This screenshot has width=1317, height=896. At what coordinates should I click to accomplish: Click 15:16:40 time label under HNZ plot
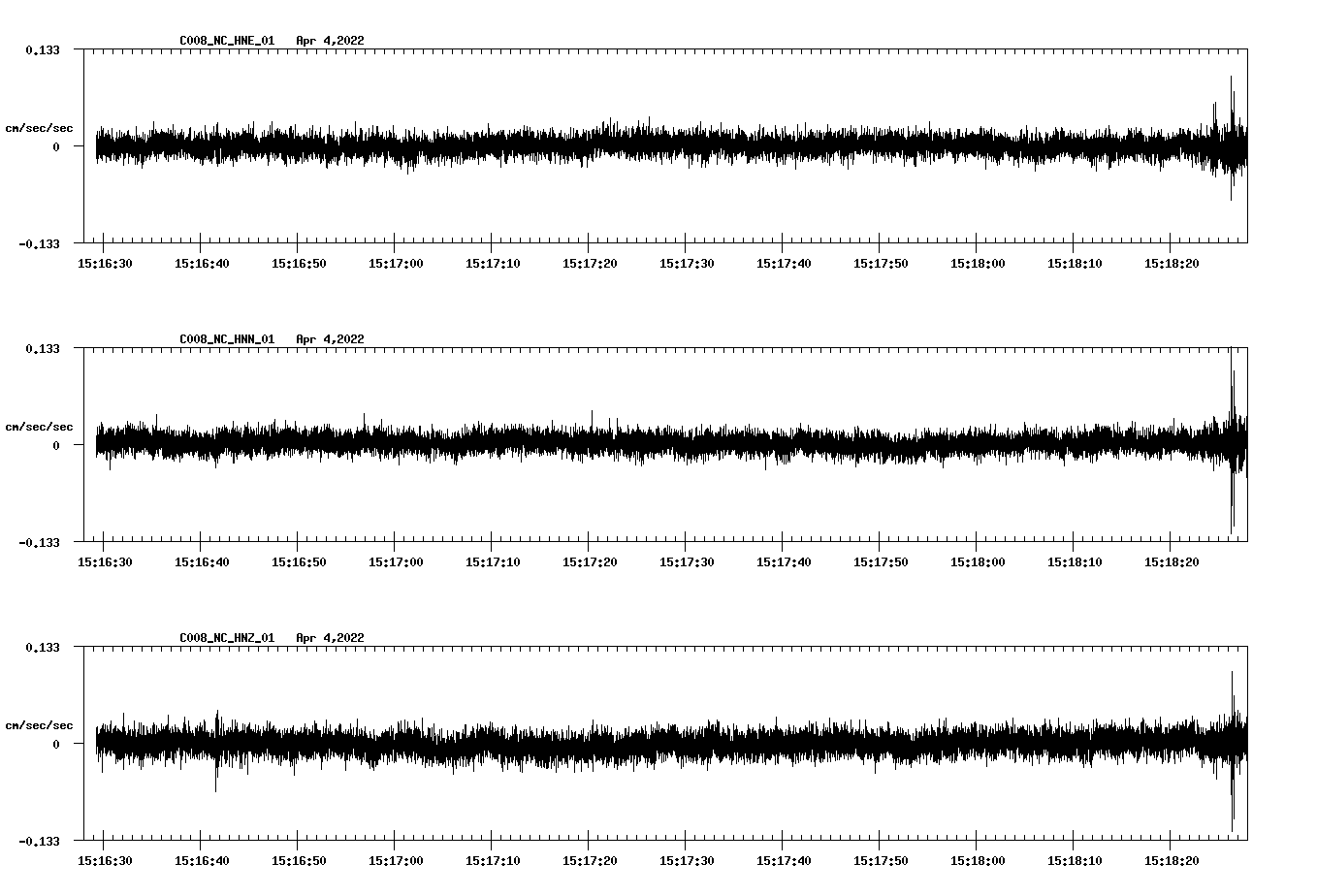pyautogui.click(x=202, y=861)
